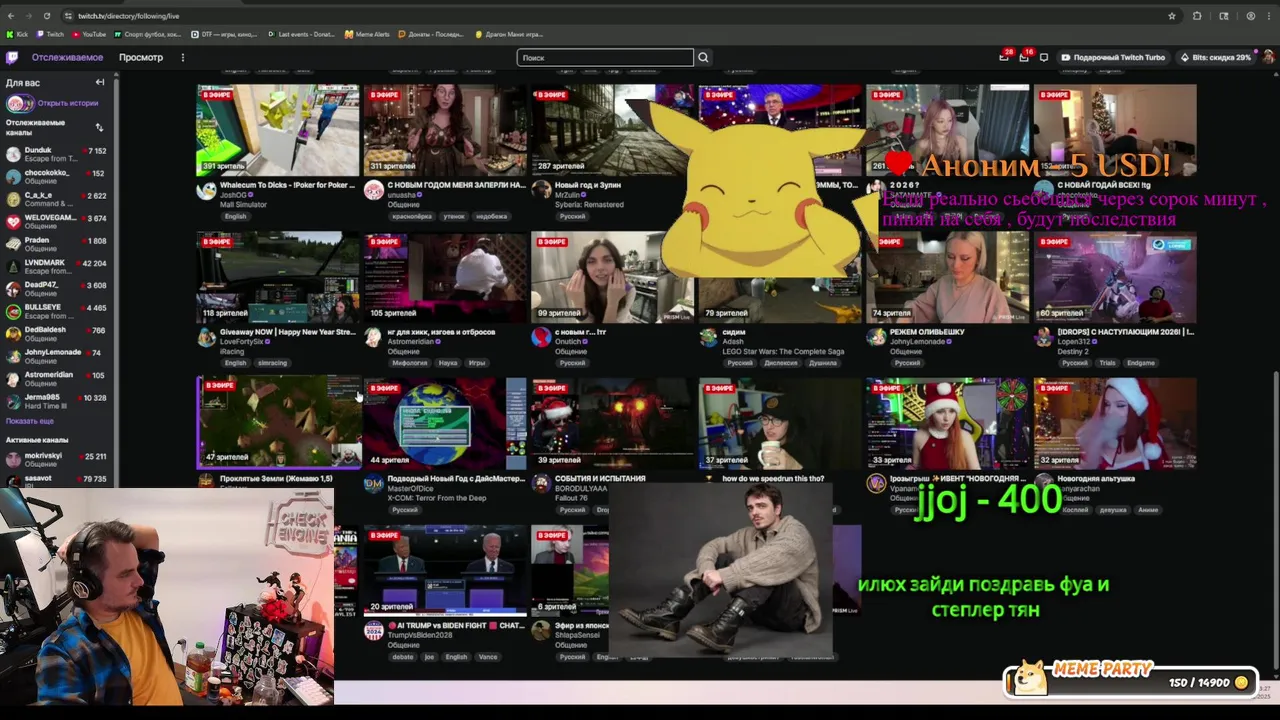Open DedBaldesh channel in the sidebar
This screenshot has width=1280, height=720.
(x=56, y=333)
